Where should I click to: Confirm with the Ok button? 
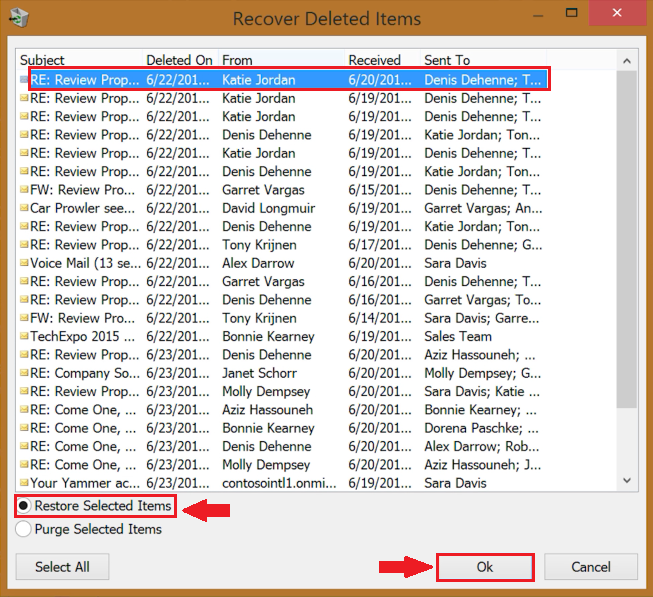tap(485, 567)
